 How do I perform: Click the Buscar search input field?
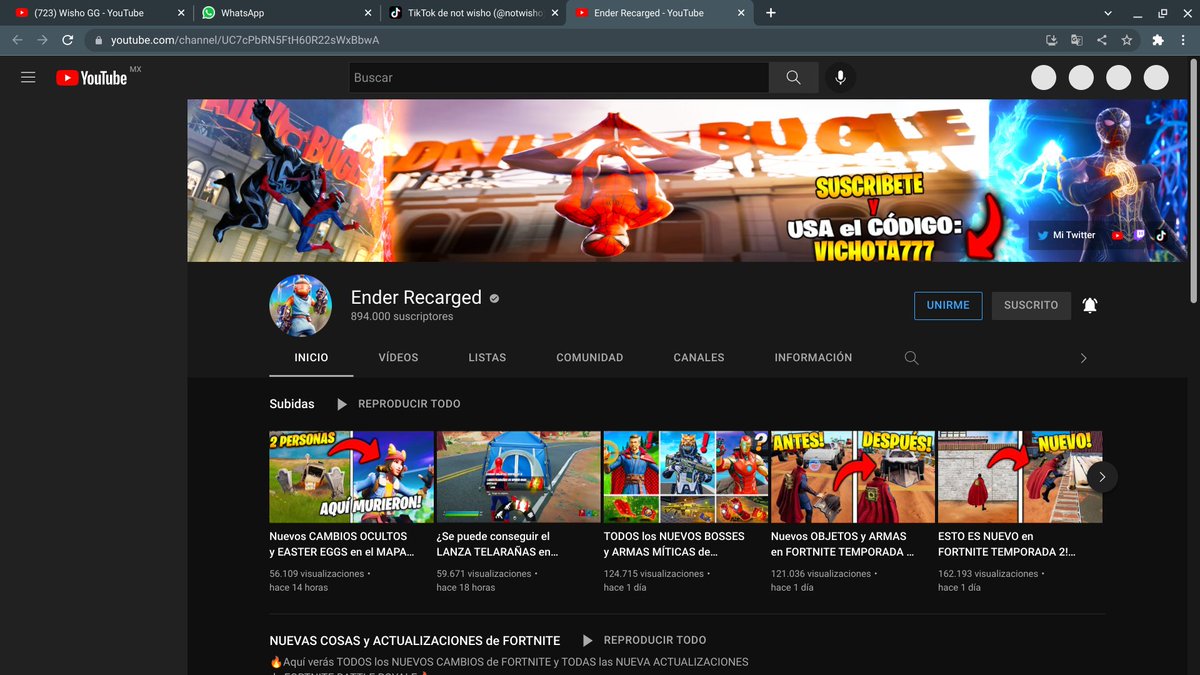tap(559, 78)
